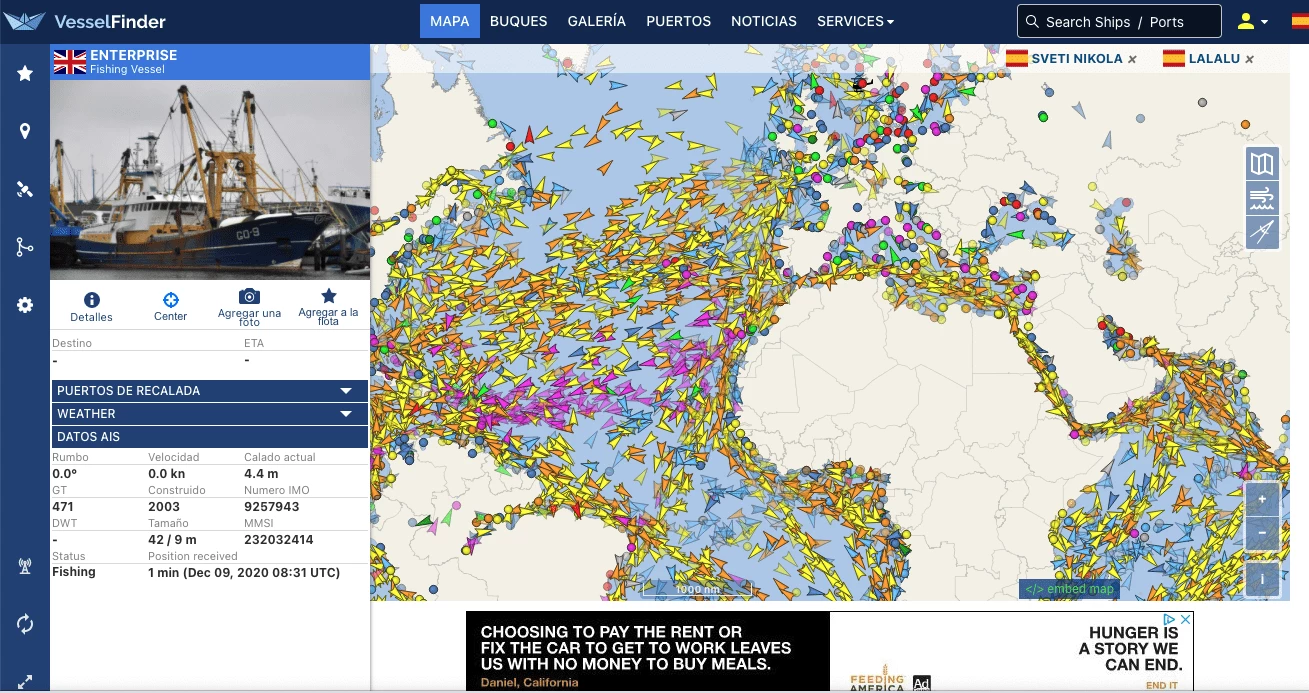
Task: Click the position received timestamp
Action: coord(244,573)
